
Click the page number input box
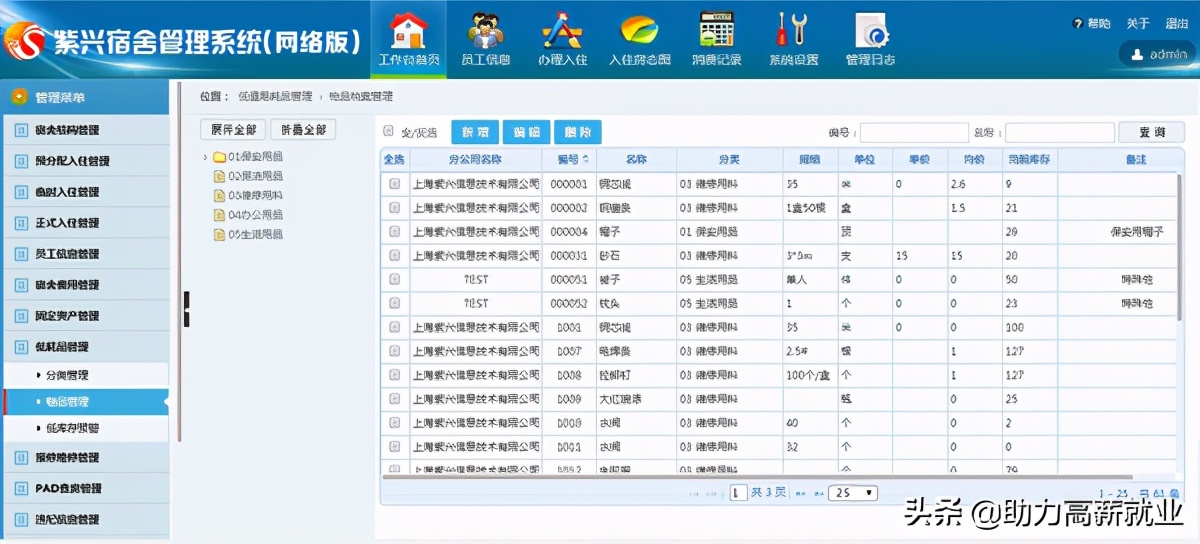(738, 493)
